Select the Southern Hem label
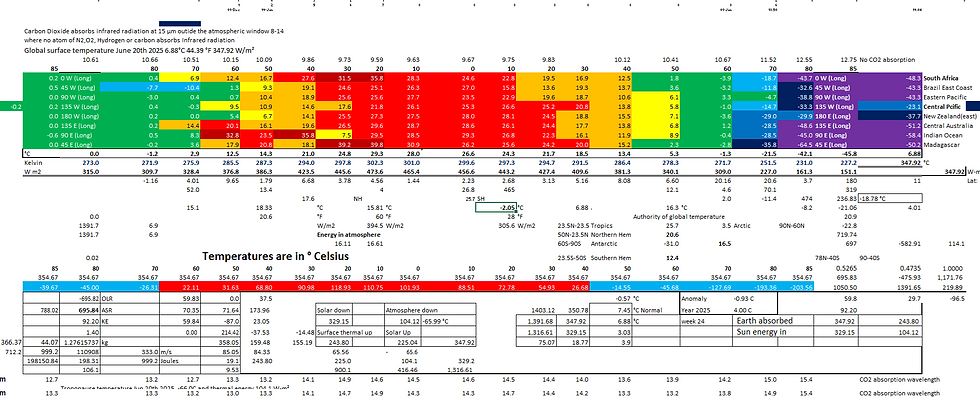Screen dimensions: 980x398 click(611, 257)
